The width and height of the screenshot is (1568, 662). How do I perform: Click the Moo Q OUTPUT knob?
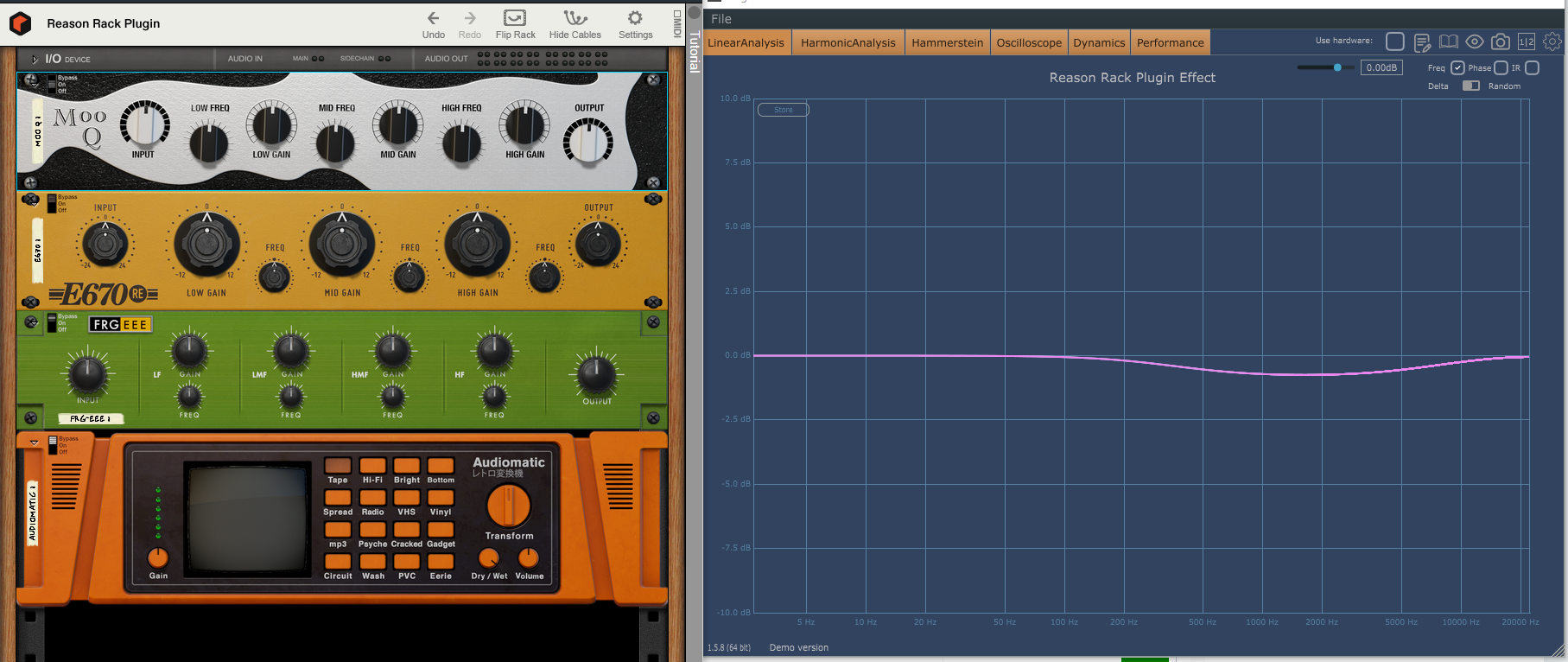[x=588, y=141]
